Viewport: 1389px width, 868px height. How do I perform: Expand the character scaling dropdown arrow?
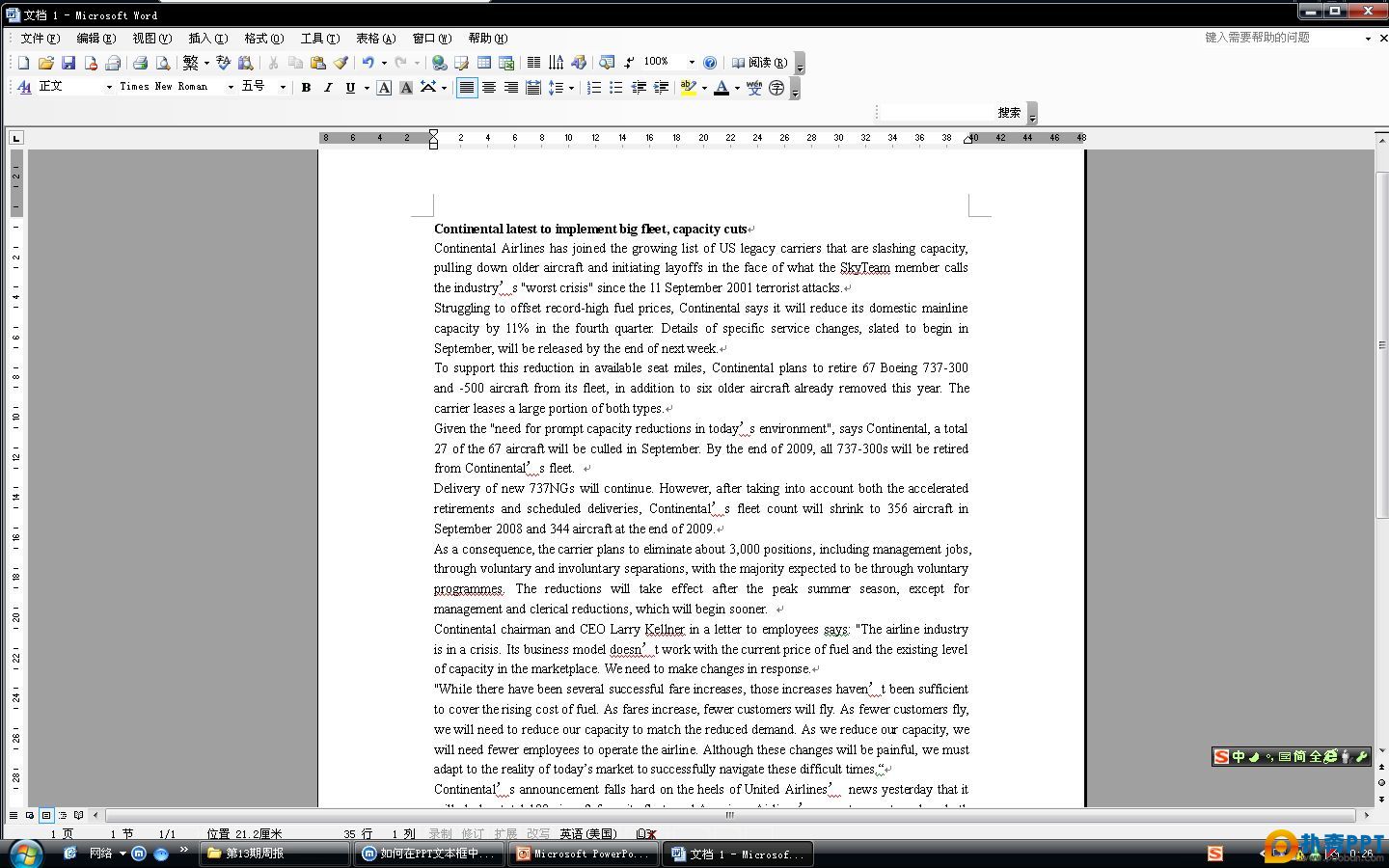tap(445, 88)
